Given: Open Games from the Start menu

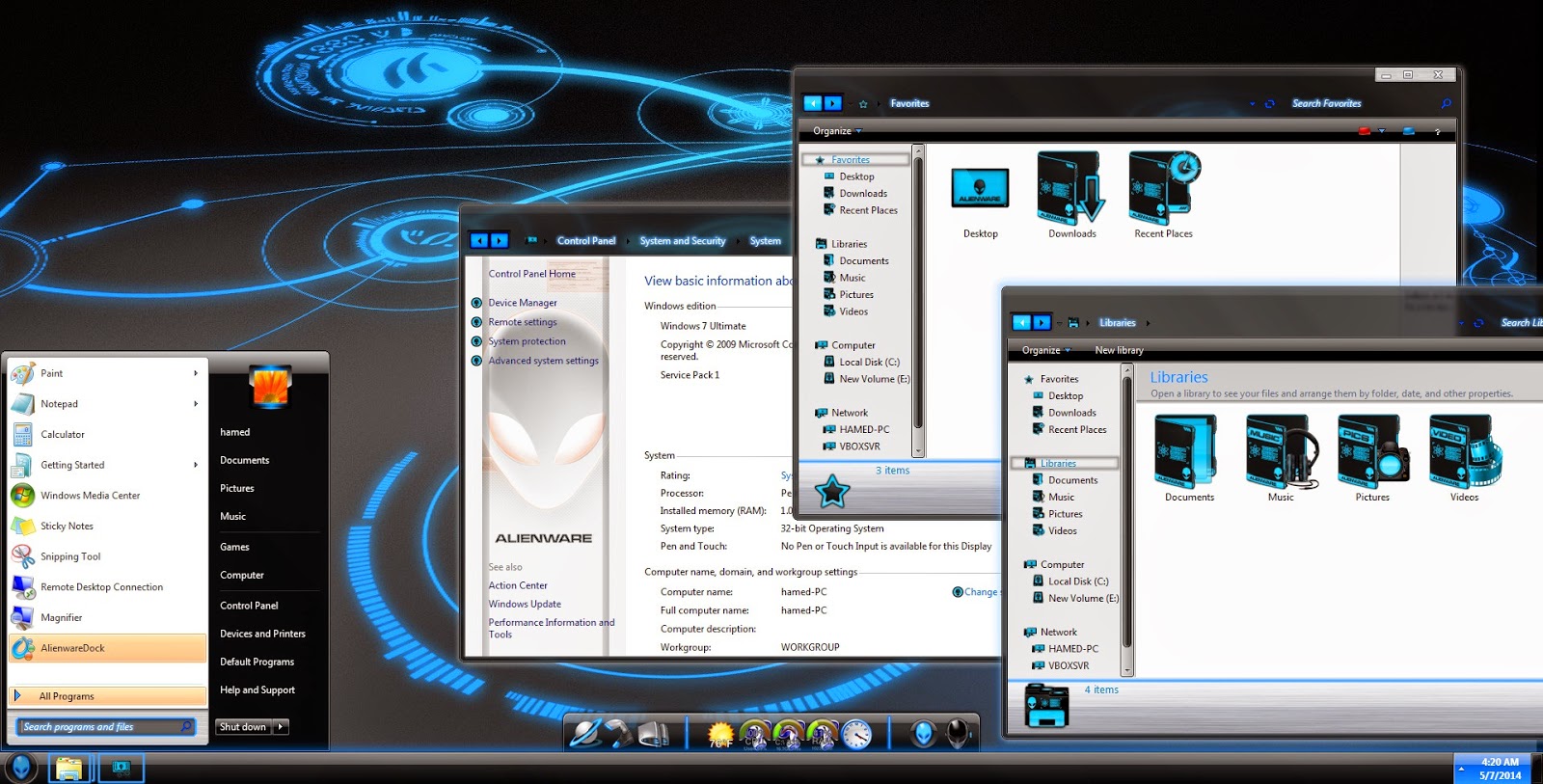Looking at the screenshot, I should point(234,548).
